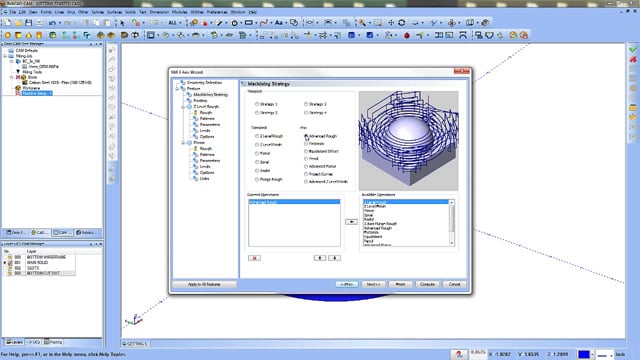Click the Available Operations list scrollbar

coord(451,223)
